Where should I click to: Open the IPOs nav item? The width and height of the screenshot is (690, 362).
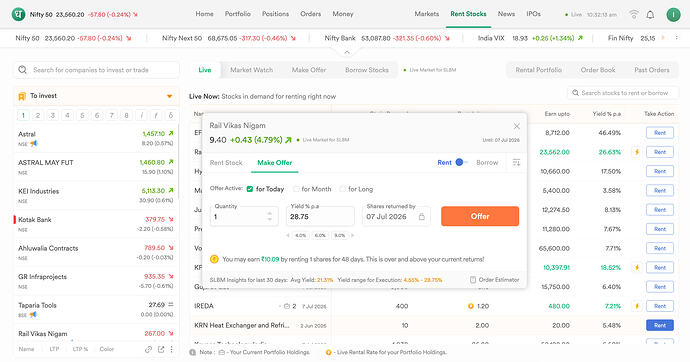tap(533, 14)
